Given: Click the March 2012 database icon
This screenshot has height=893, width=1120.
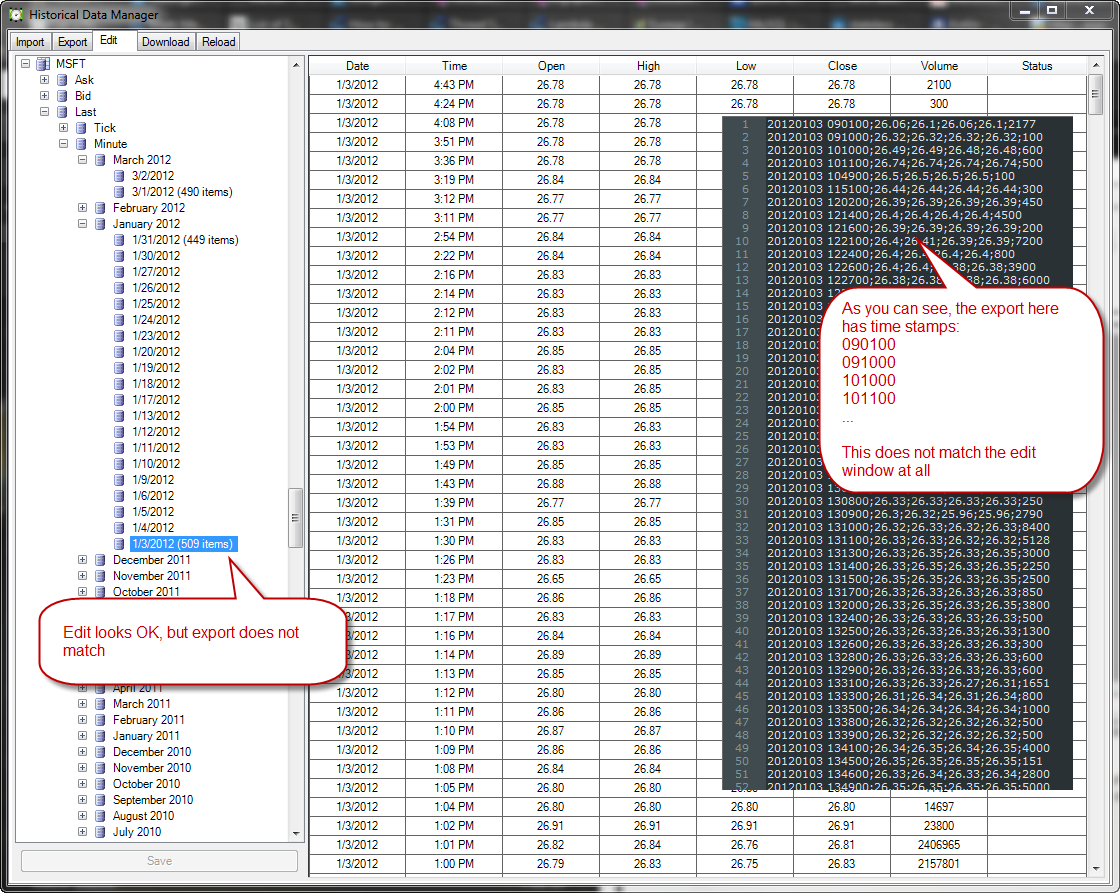Looking at the screenshot, I should click(101, 160).
